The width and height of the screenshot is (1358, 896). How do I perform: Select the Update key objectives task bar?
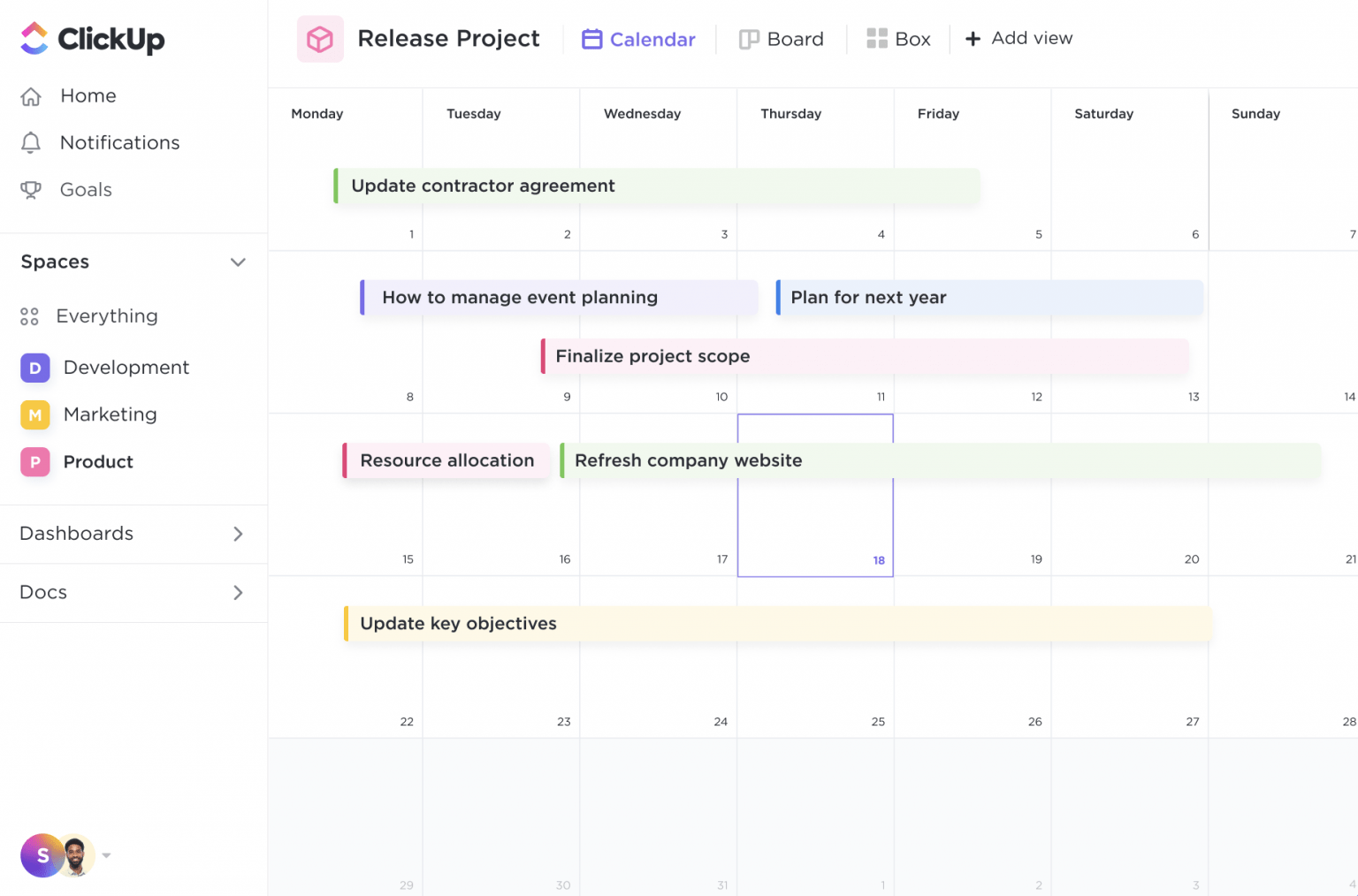(457, 623)
